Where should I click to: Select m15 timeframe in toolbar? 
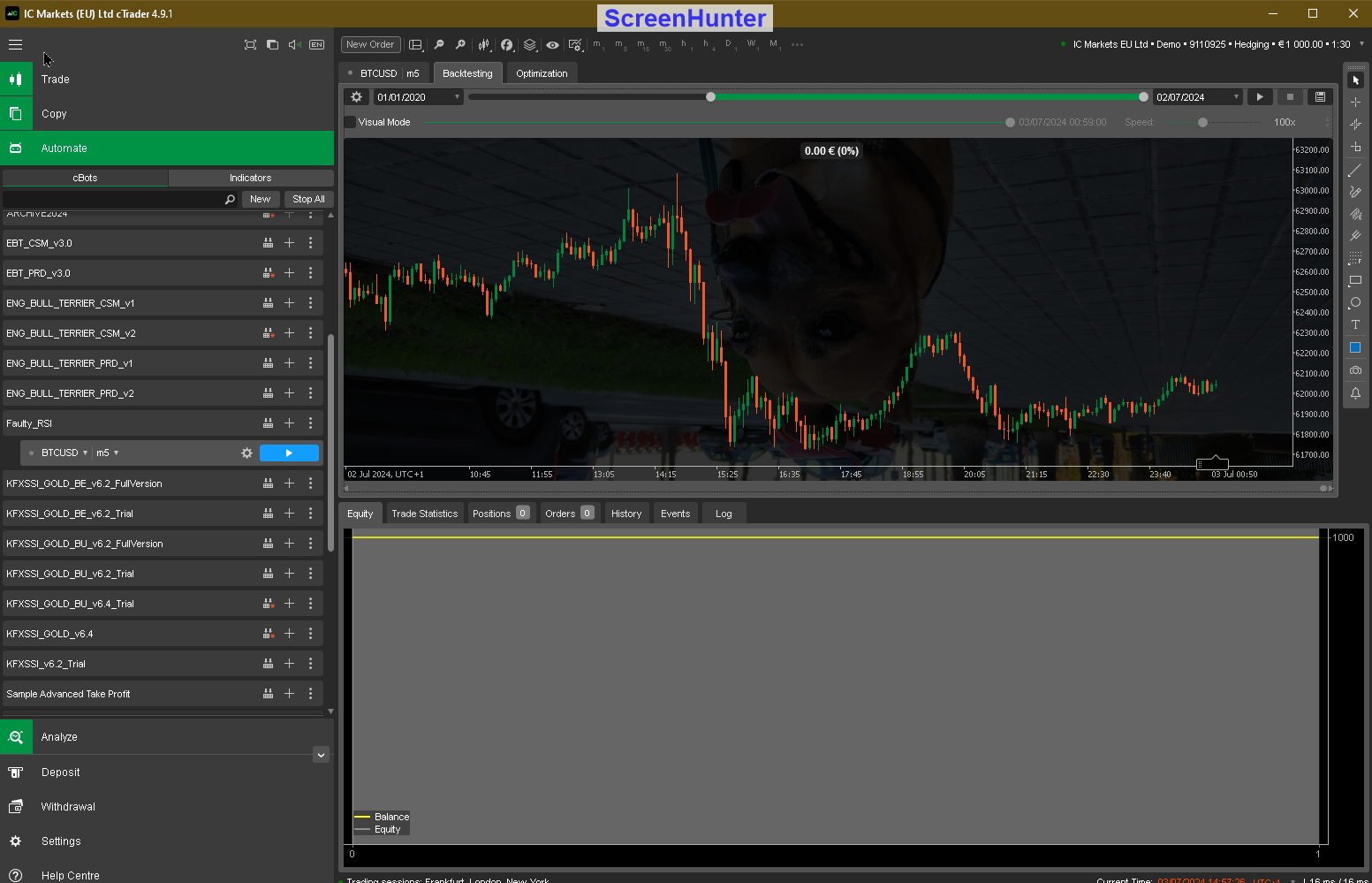point(643,44)
